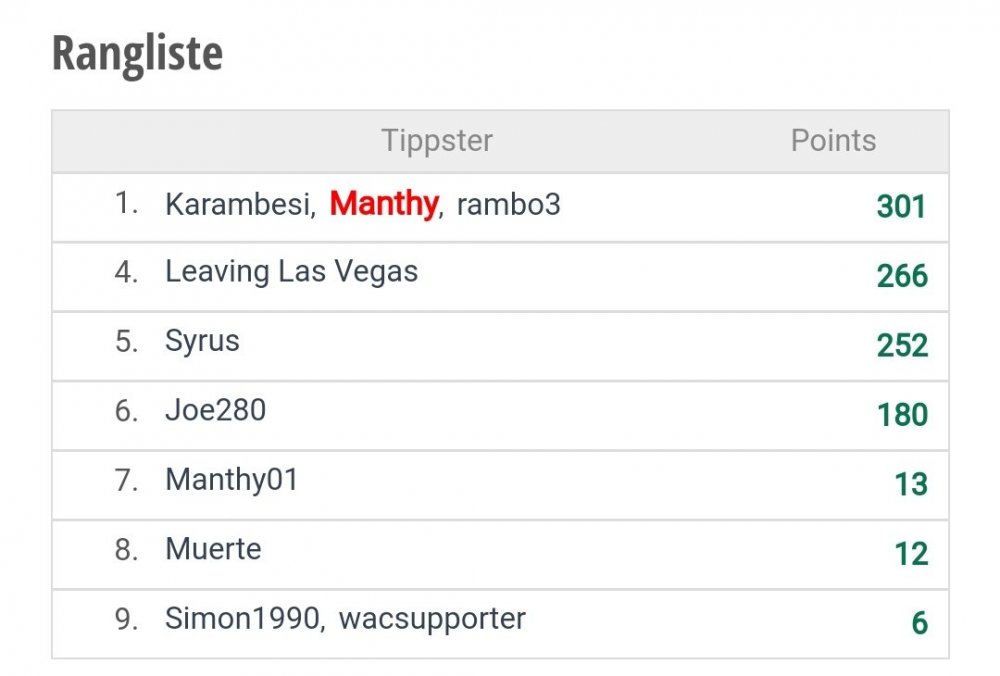1000x676 pixels.
Task: Click the Rangliste heading
Action: point(137,54)
